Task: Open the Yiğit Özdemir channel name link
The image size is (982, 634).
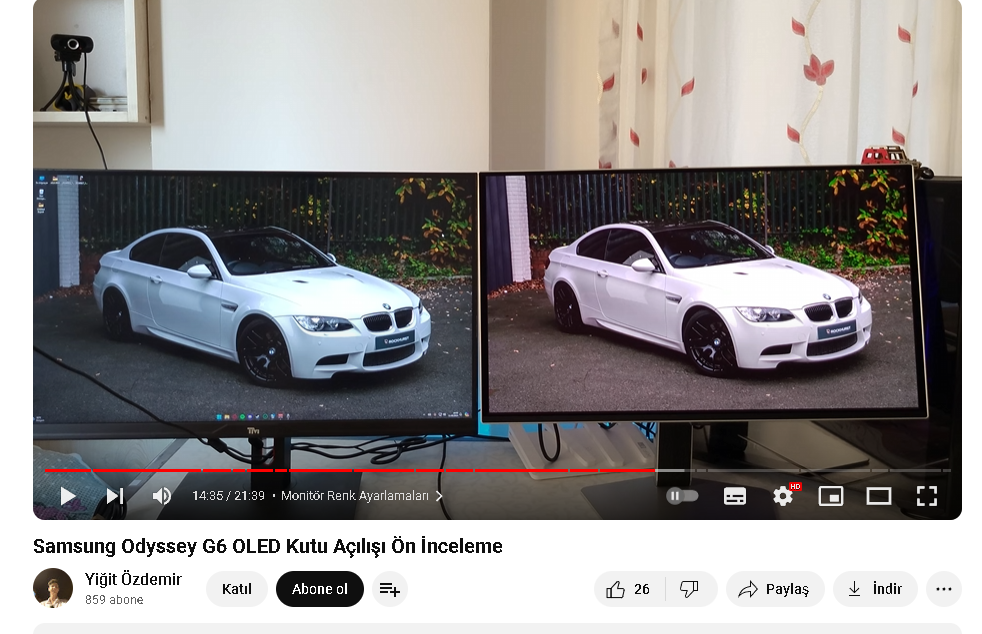Action: tap(133, 579)
